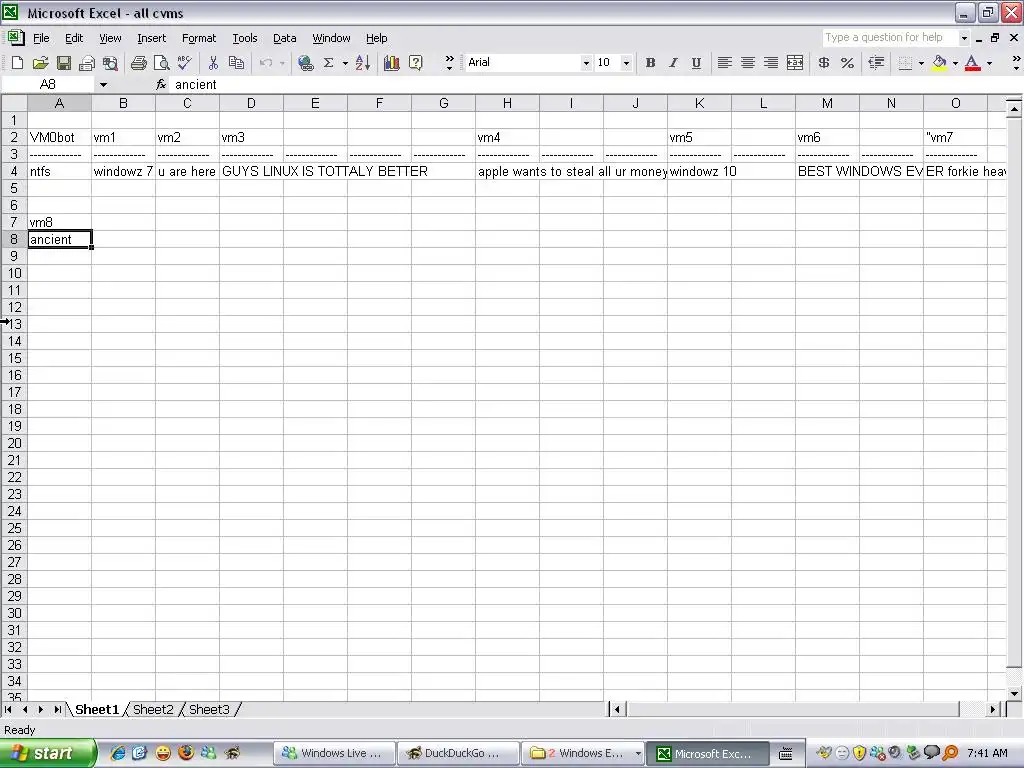The height and width of the screenshot is (768, 1024).
Task: Align cell text to the right
Action: point(771,63)
